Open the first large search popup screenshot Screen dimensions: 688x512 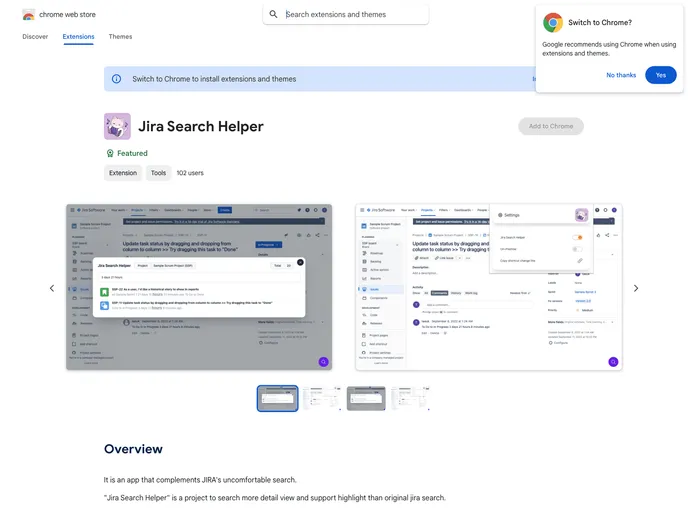coord(199,287)
